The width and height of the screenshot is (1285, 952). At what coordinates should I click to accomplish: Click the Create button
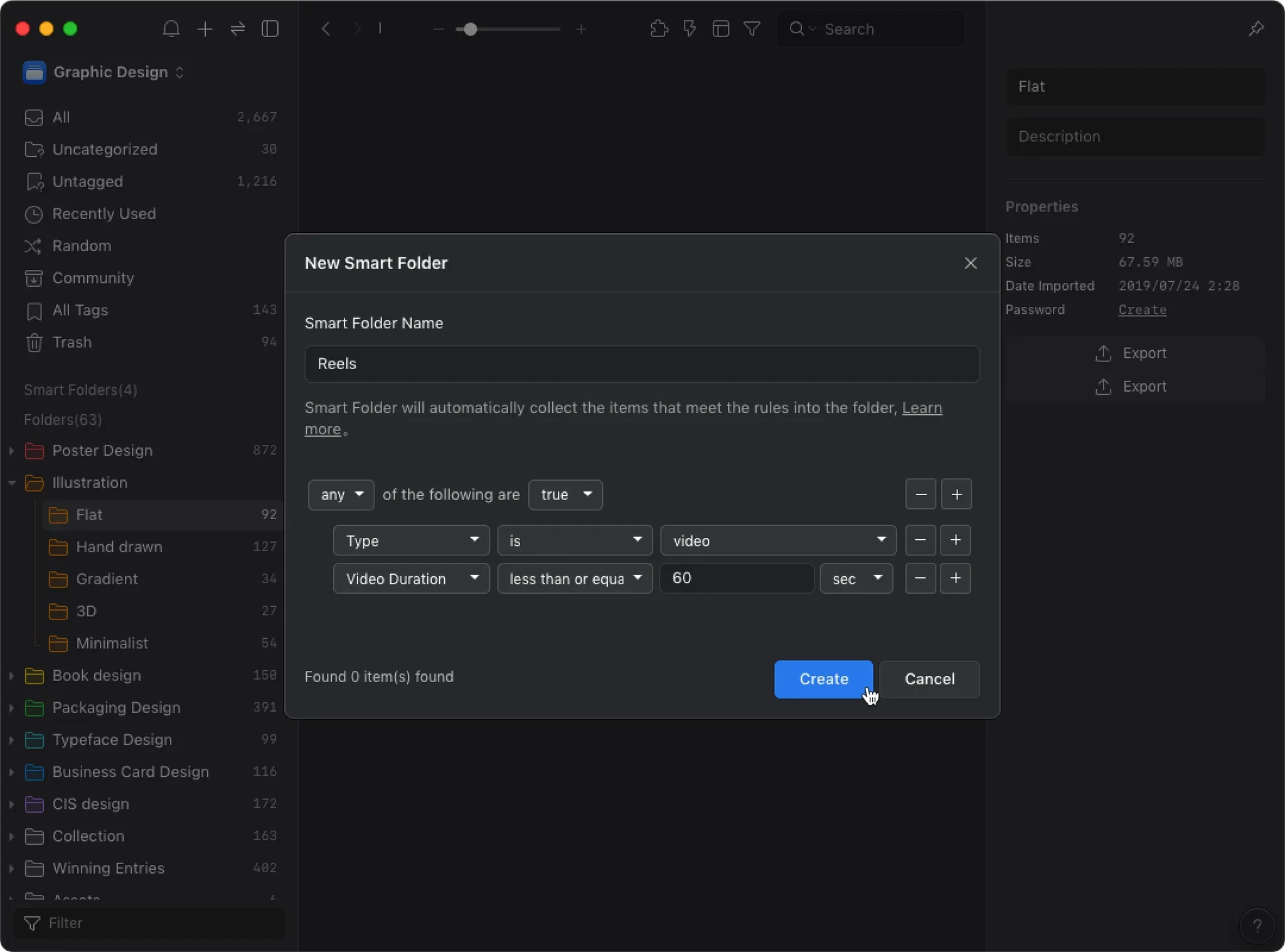[823, 679]
